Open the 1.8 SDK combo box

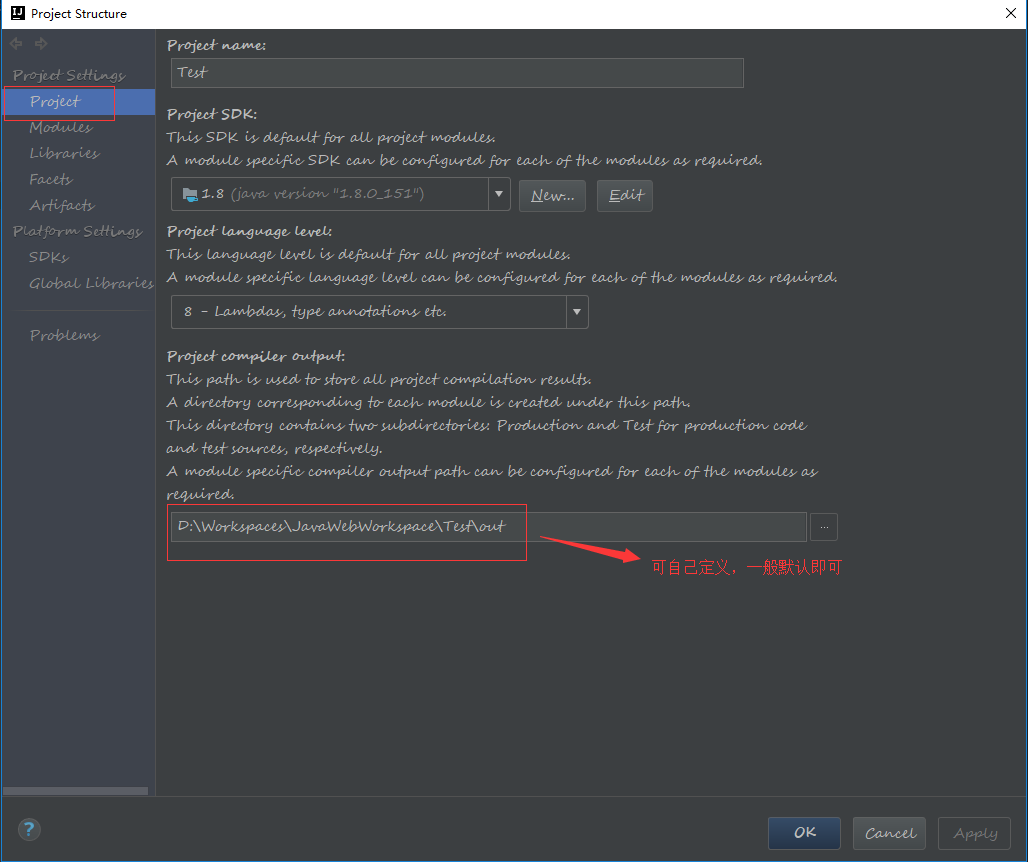point(340,194)
